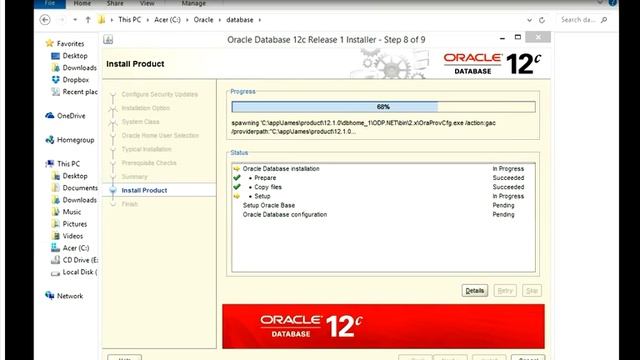Click Oracle Database installation status row
640x360 pixels.
pos(383,169)
